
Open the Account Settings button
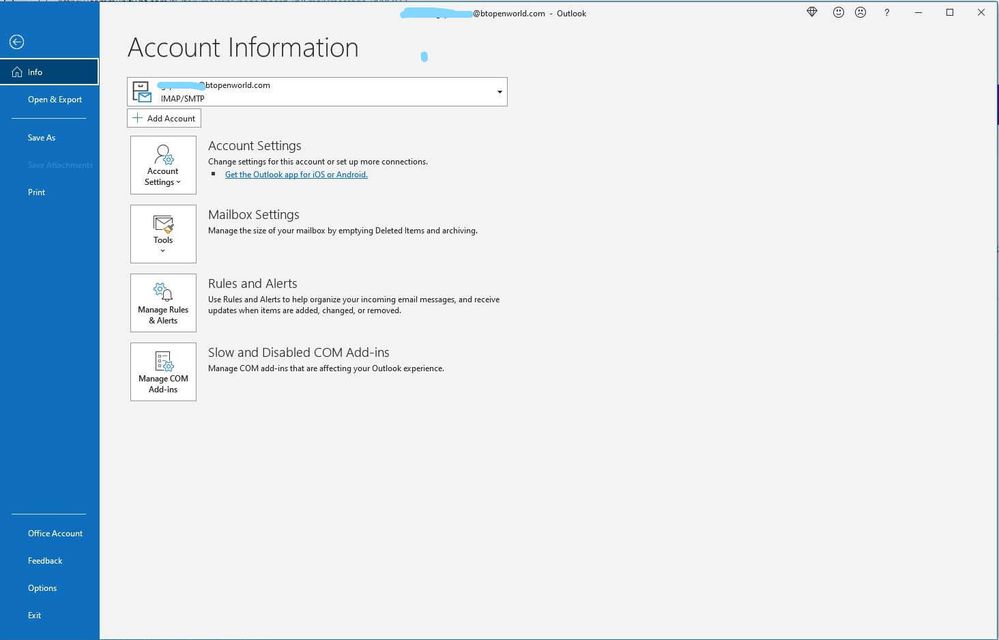point(163,165)
